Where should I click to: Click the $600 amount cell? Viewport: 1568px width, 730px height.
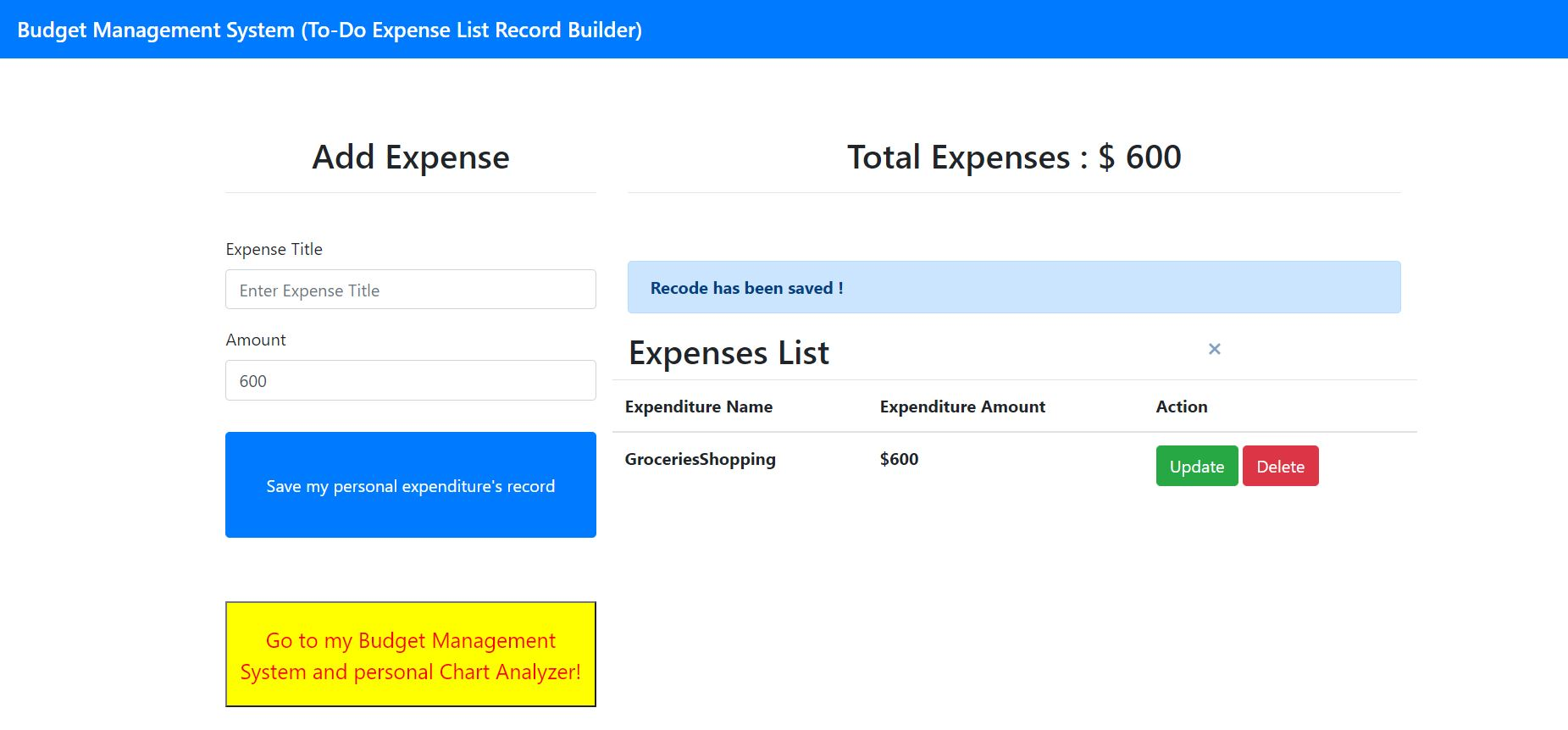coord(899,459)
